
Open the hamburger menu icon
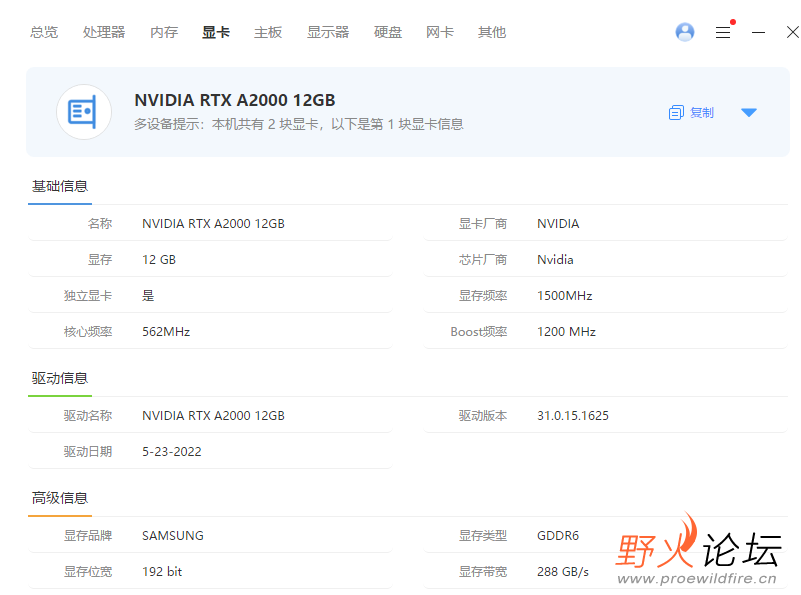pyautogui.click(x=722, y=33)
